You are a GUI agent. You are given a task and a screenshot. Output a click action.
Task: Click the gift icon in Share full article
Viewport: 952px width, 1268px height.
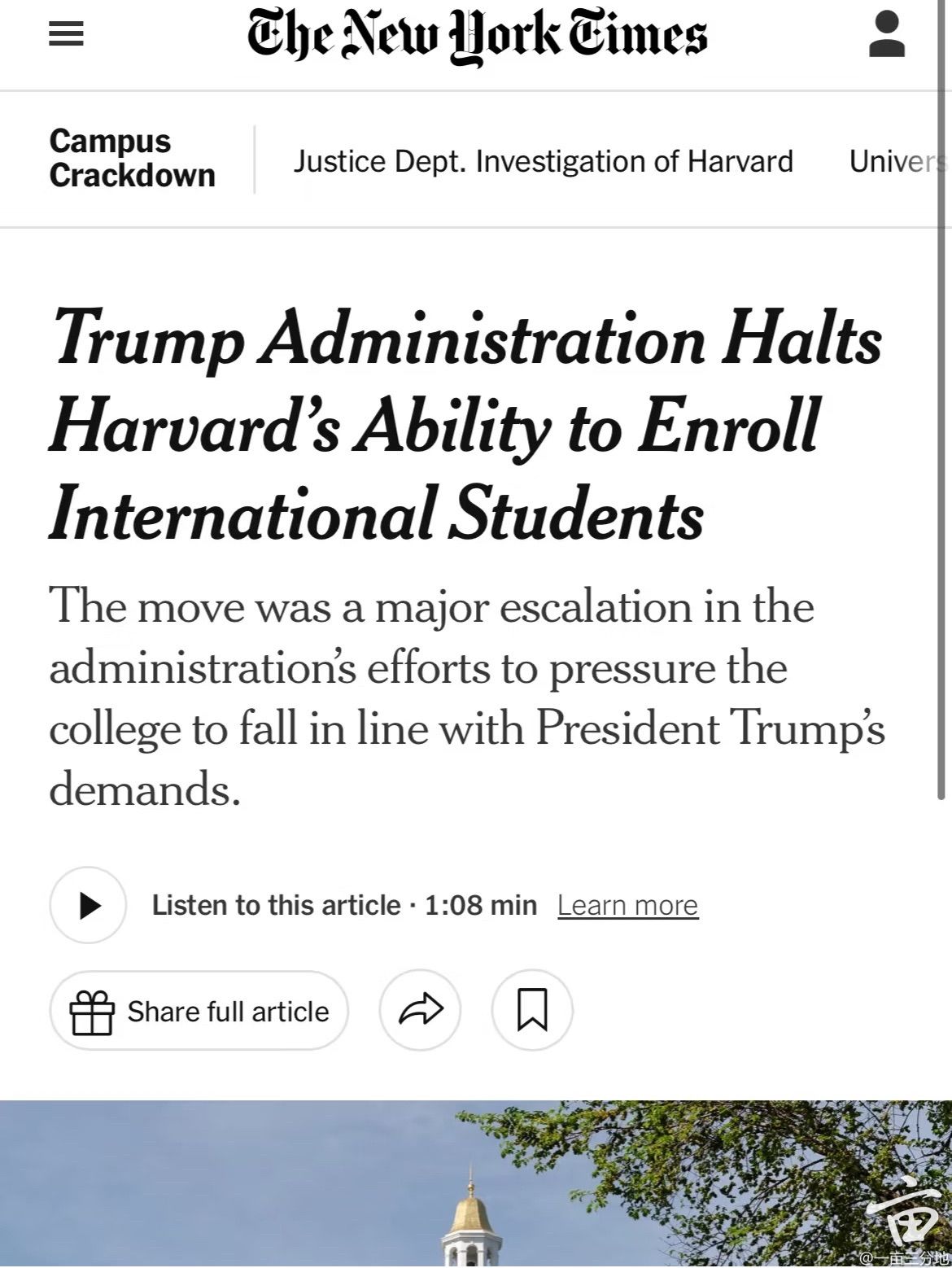click(91, 1012)
